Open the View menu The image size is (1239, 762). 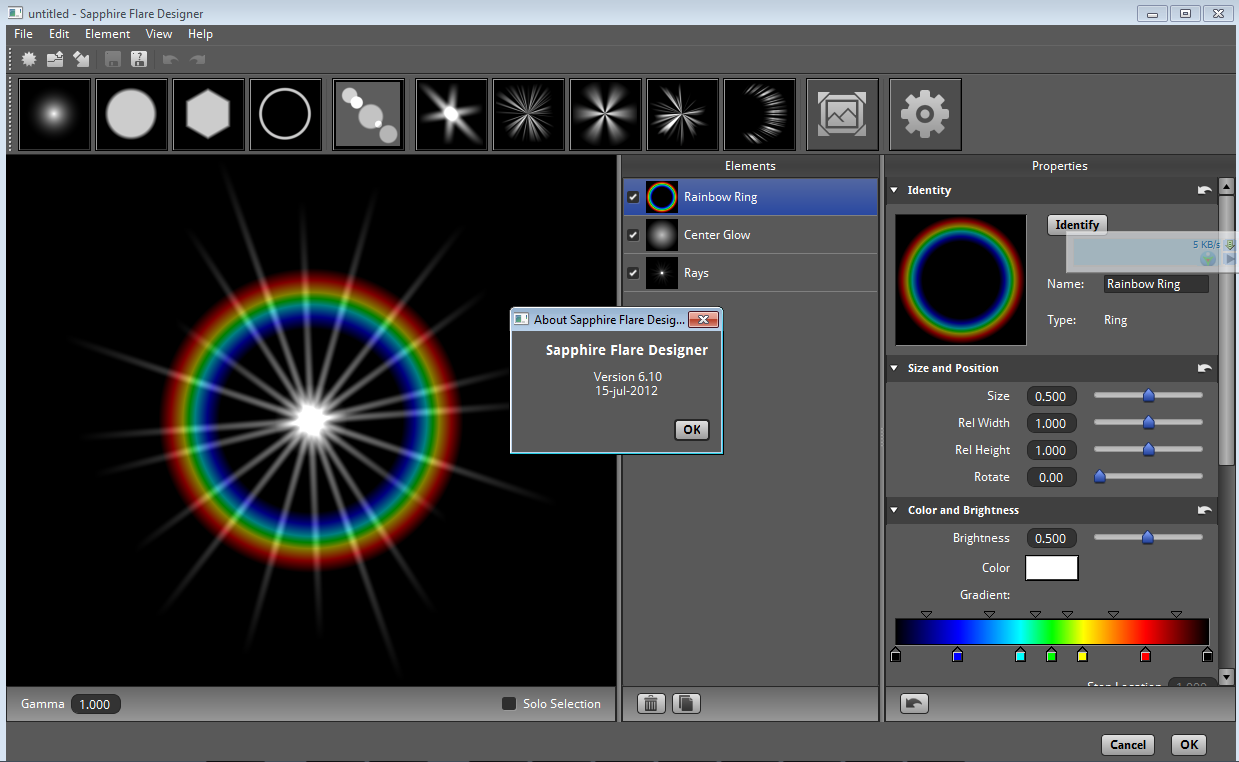click(159, 34)
